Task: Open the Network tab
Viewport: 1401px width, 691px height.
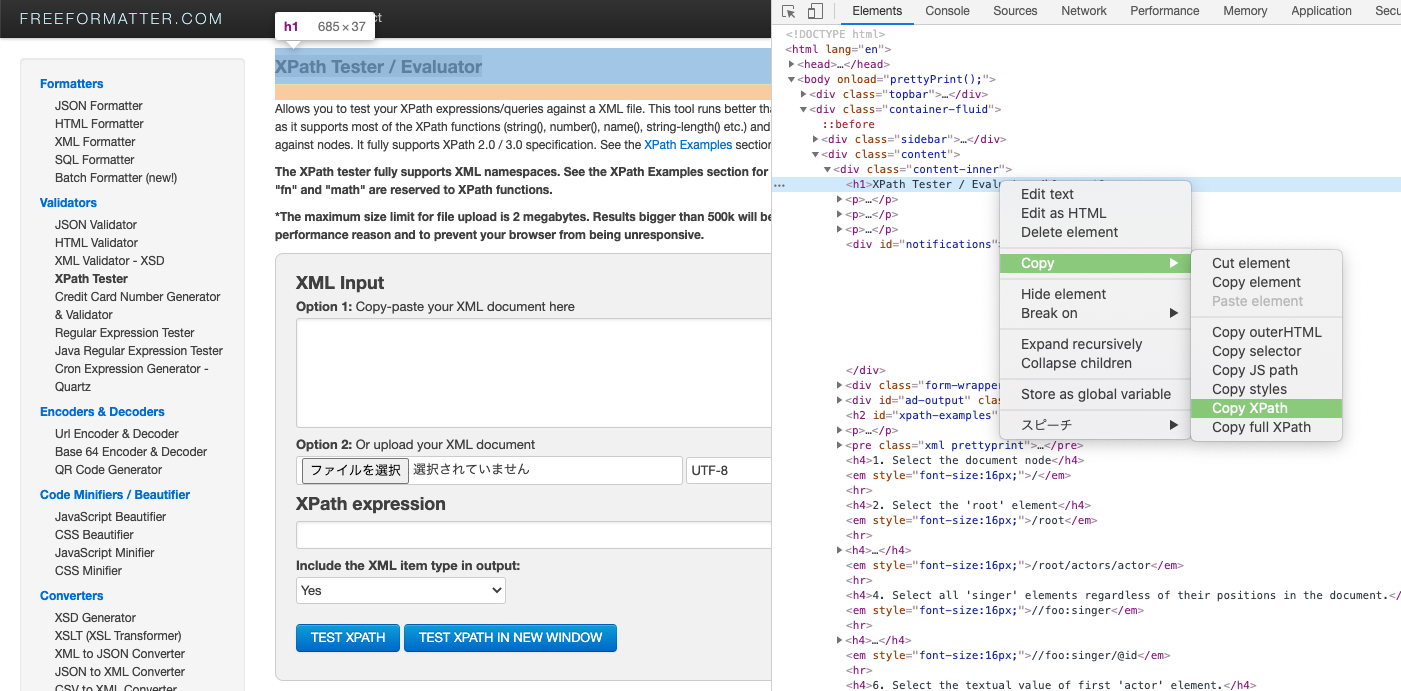Action: click(x=1084, y=11)
